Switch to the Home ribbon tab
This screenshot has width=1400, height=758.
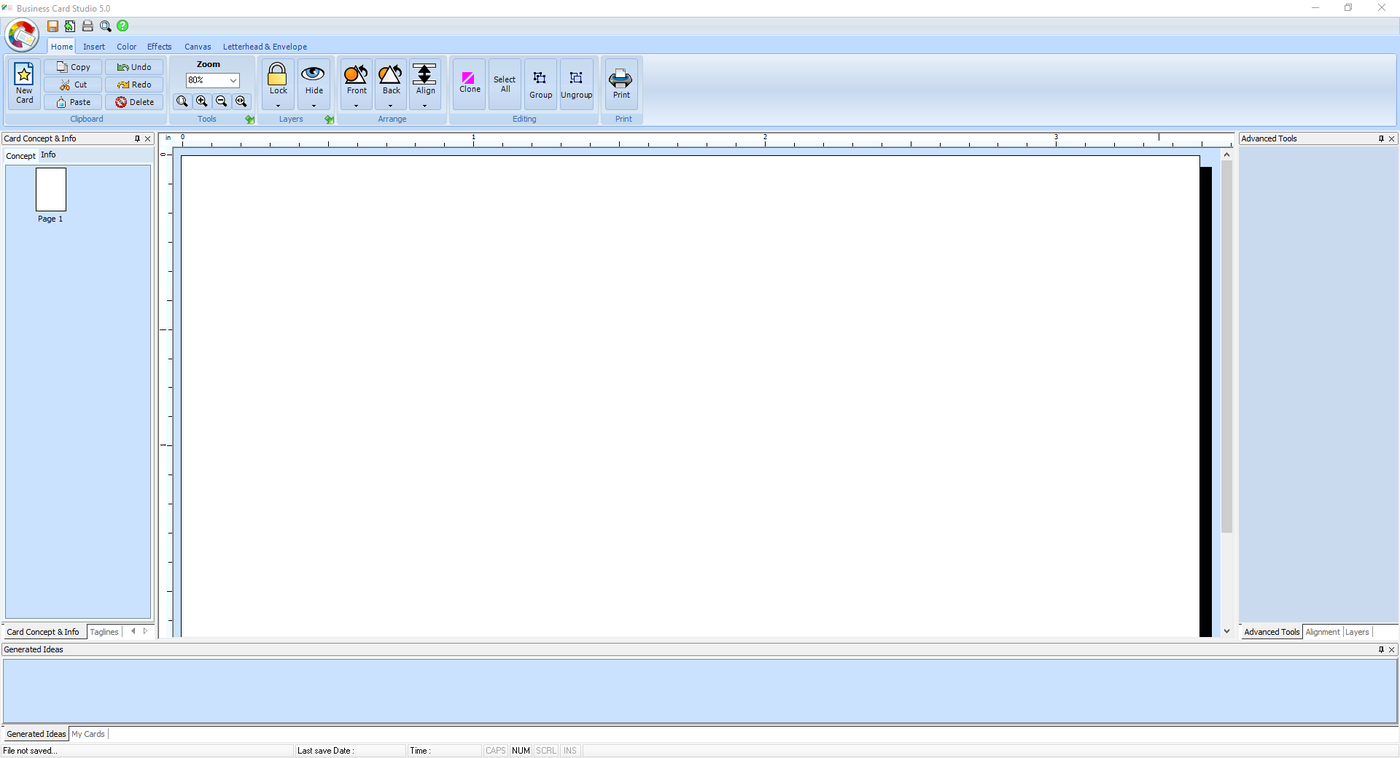coord(62,46)
